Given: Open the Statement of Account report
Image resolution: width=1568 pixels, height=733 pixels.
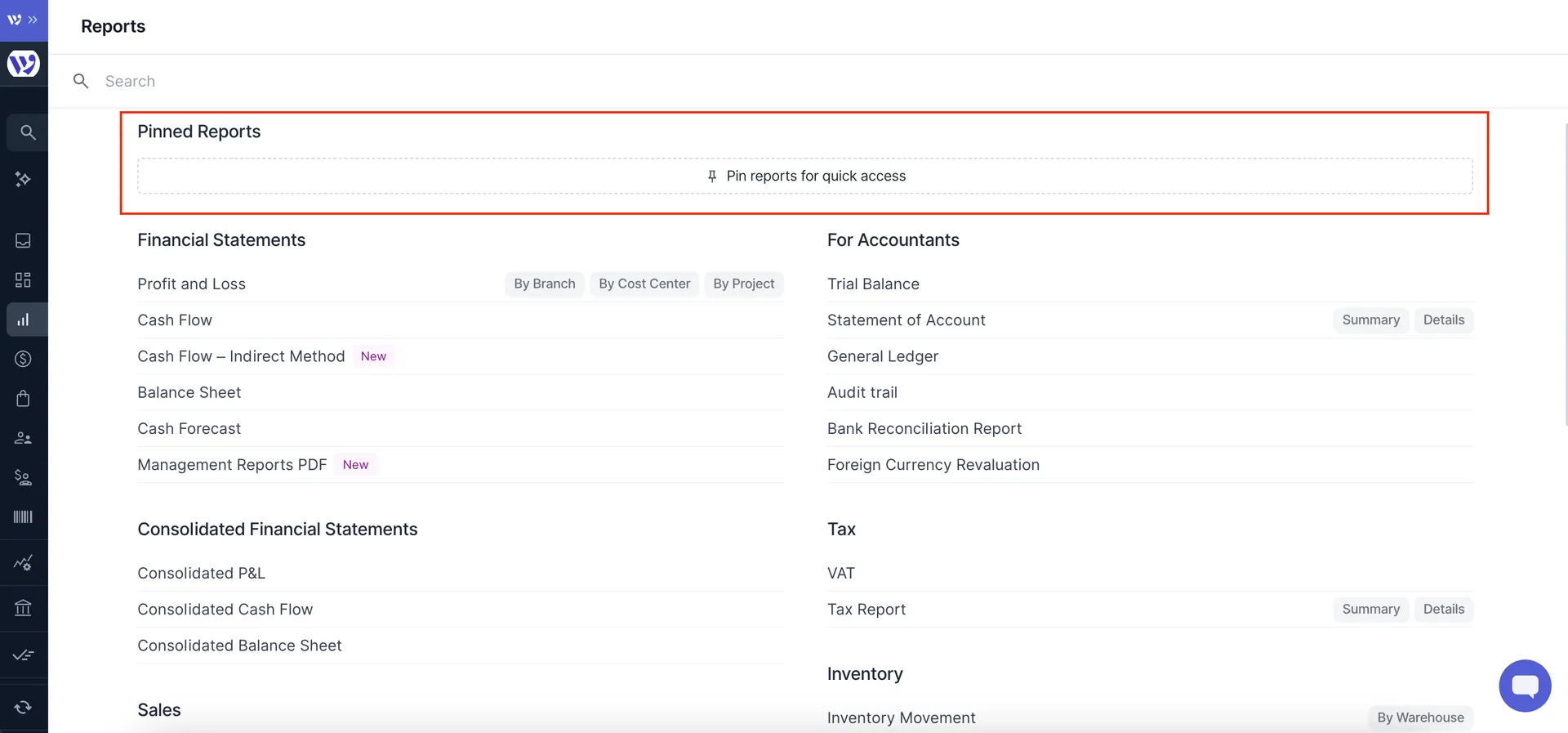Looking at the screenshot, I should pos(906,320).
